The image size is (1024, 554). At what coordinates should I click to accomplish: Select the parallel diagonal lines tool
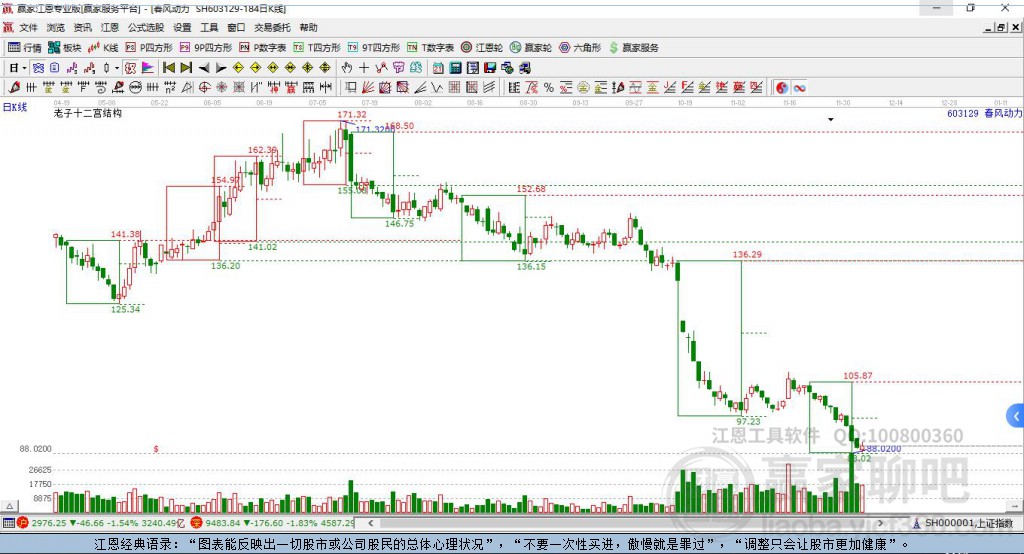[x=489, y=87]
